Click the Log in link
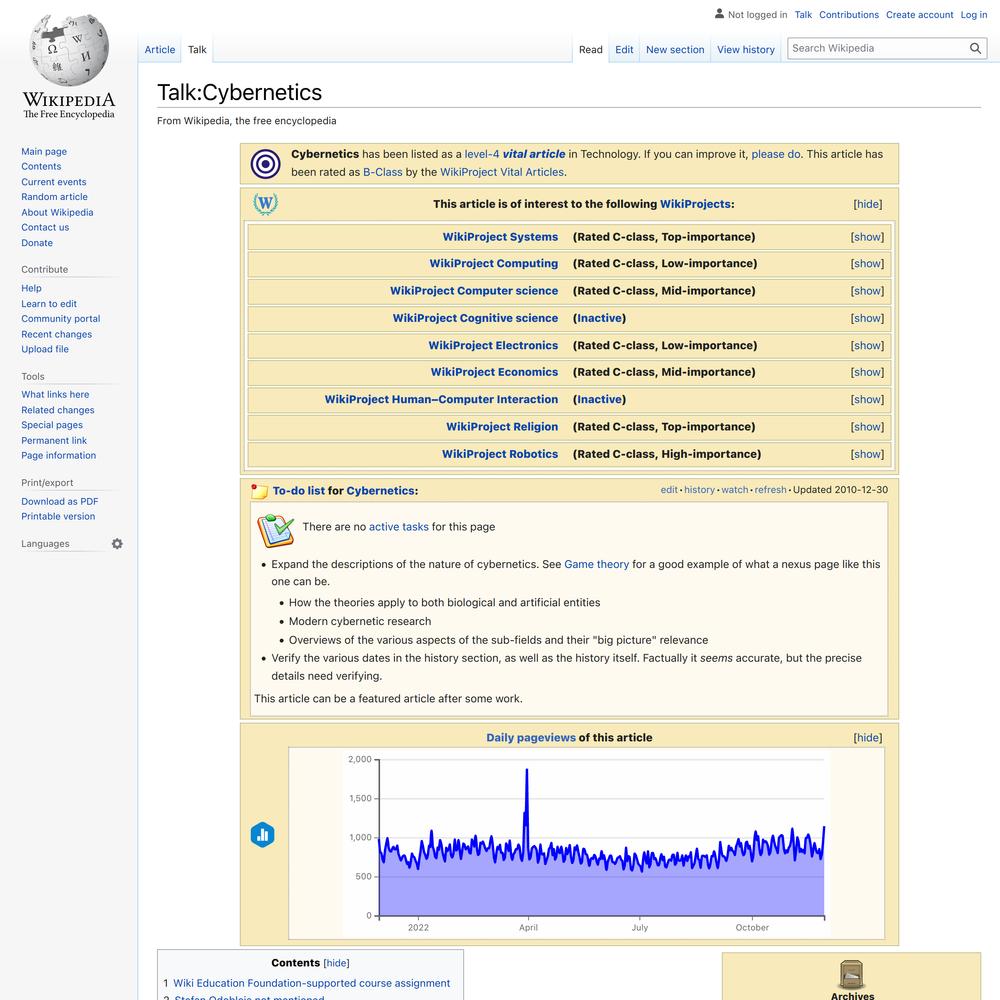The height and width of the screenshot is (1000, 1000). tap(974, 15)
